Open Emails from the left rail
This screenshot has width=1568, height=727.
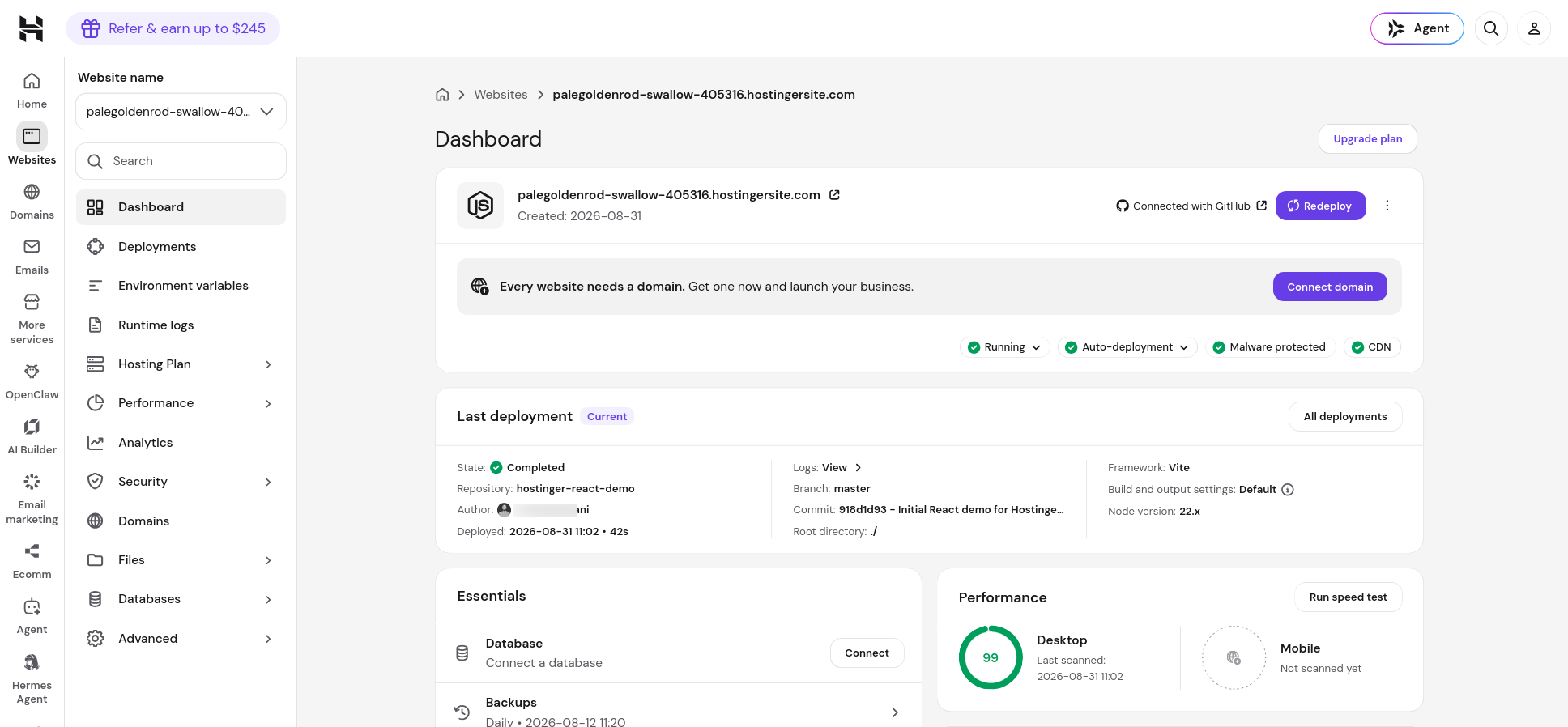coord(32,256)
